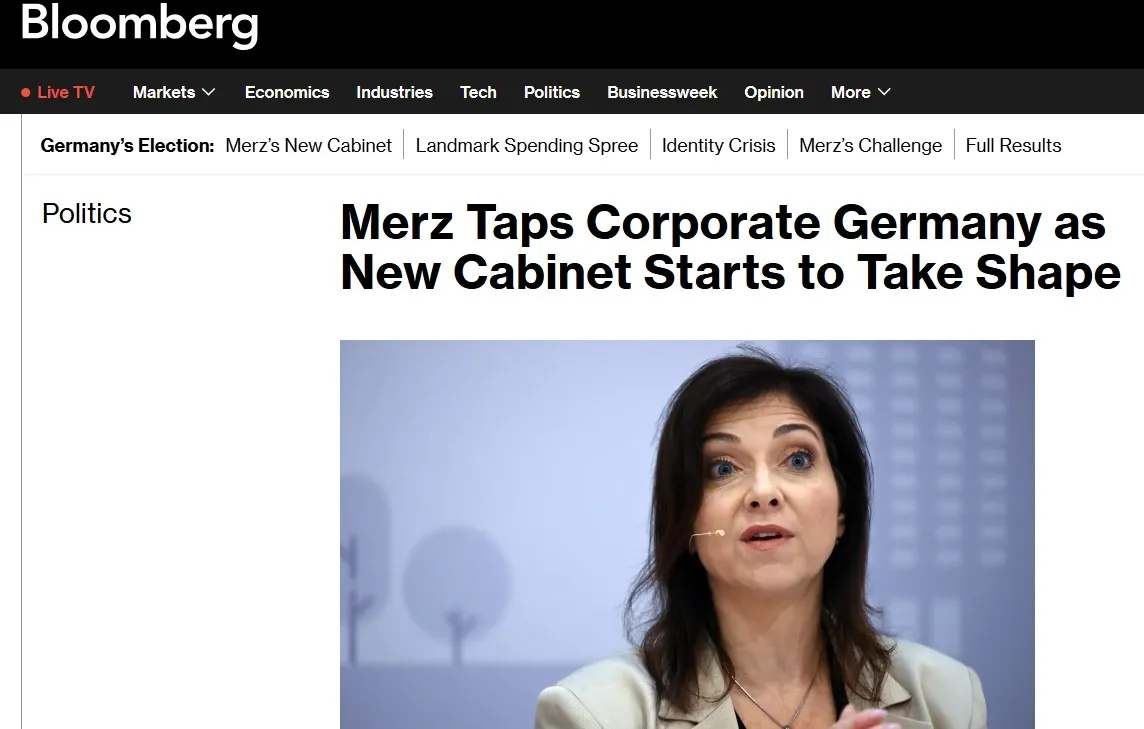Image resolution: width=1144 pixels, height=729 pixels.
Task: Open the Politics navigation item
Action: pyautogui.click(x=552, y=92)
